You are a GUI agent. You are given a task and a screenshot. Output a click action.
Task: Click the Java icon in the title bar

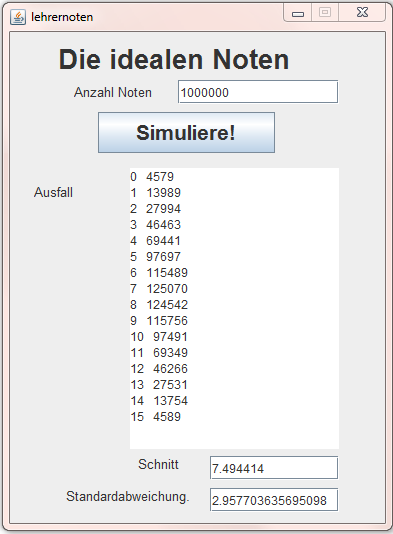(x=18, y=17)
